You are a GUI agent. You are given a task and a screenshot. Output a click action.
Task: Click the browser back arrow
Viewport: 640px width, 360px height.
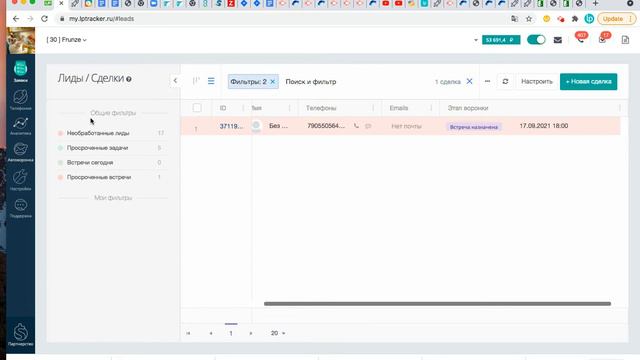click(16, 19)
